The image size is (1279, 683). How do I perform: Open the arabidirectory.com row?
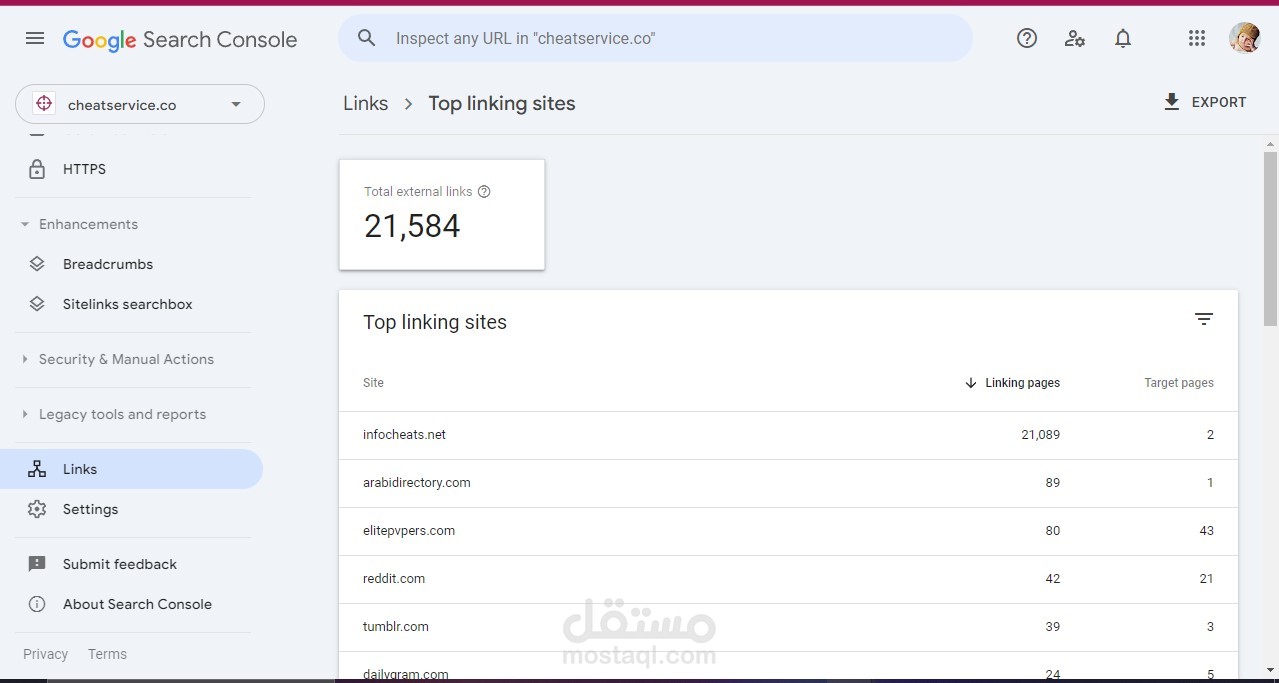click(x=788, y=483)
